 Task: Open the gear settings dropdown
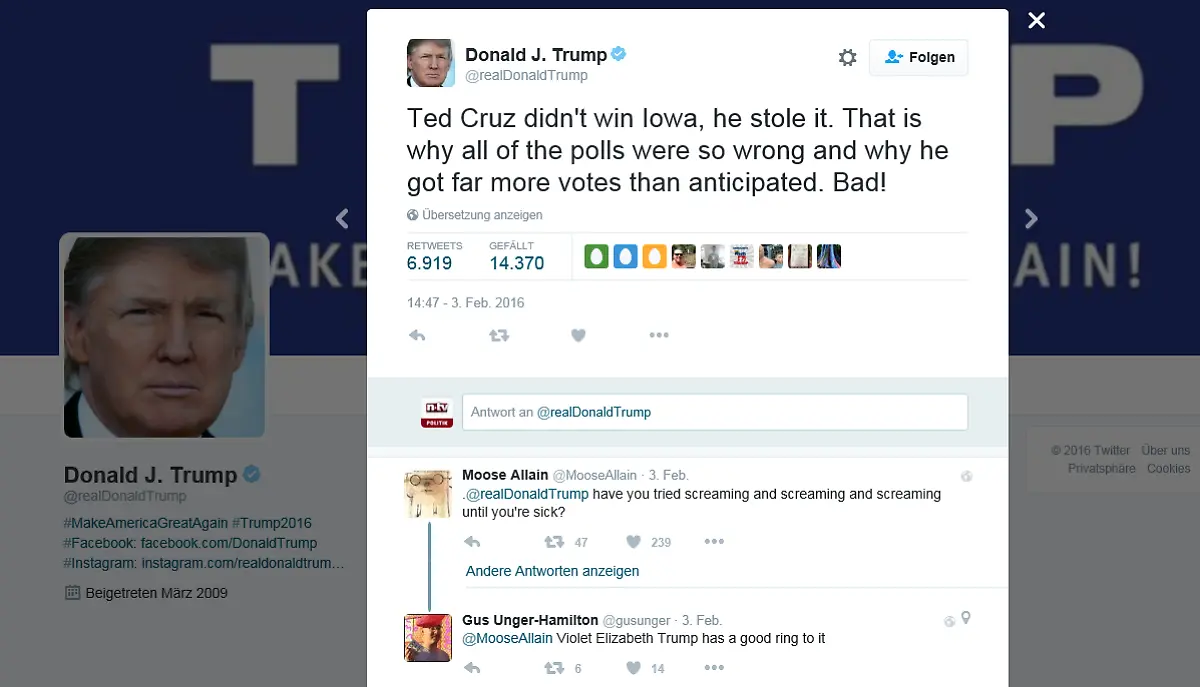(847, 57)
